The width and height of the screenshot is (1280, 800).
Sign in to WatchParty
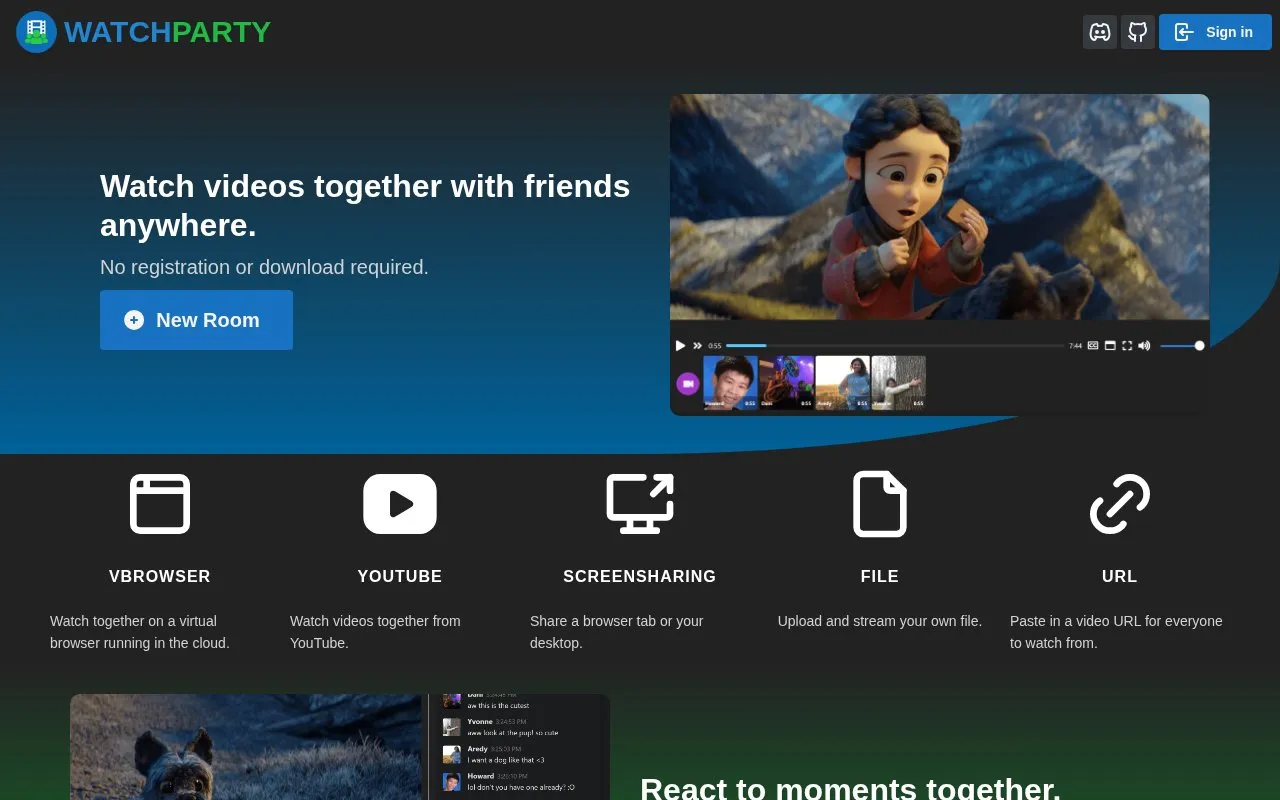point(1215,32)
